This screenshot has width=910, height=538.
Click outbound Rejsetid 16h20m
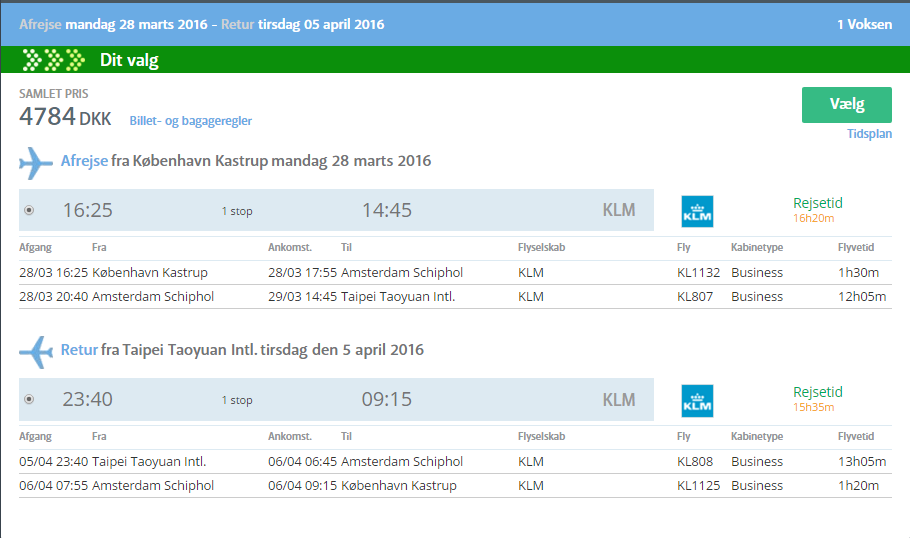click(x=818, y=210)
